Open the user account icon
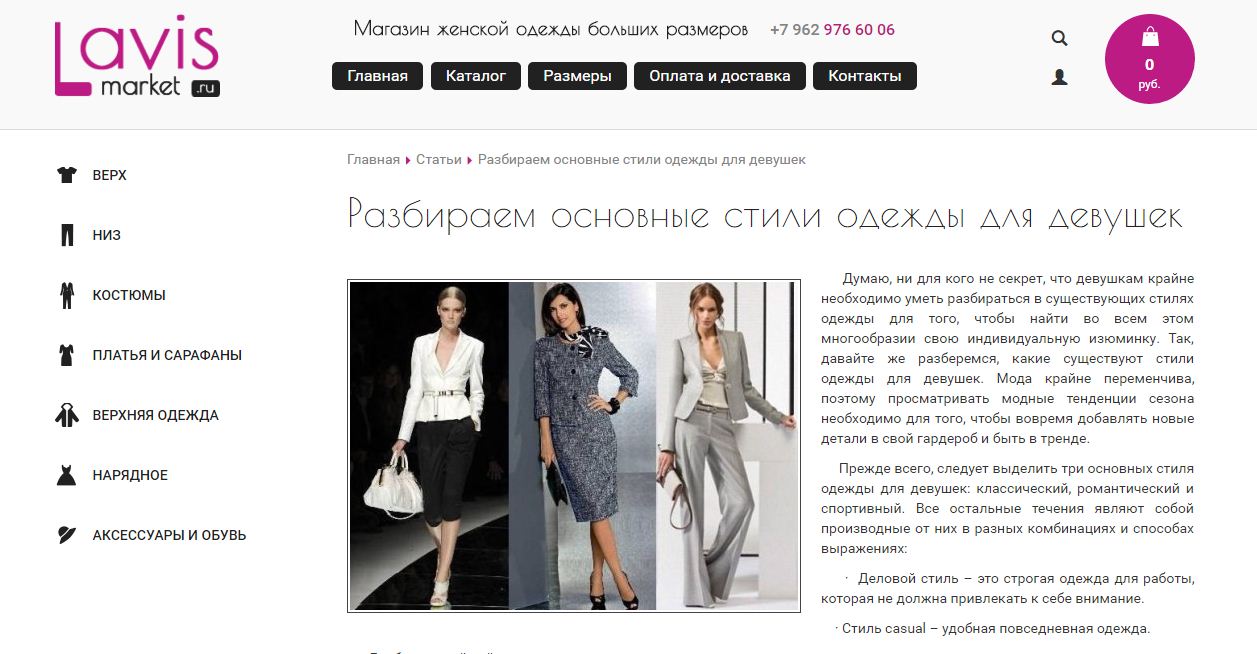Viewport: 1257px width, 654px height. [1059, 77]
